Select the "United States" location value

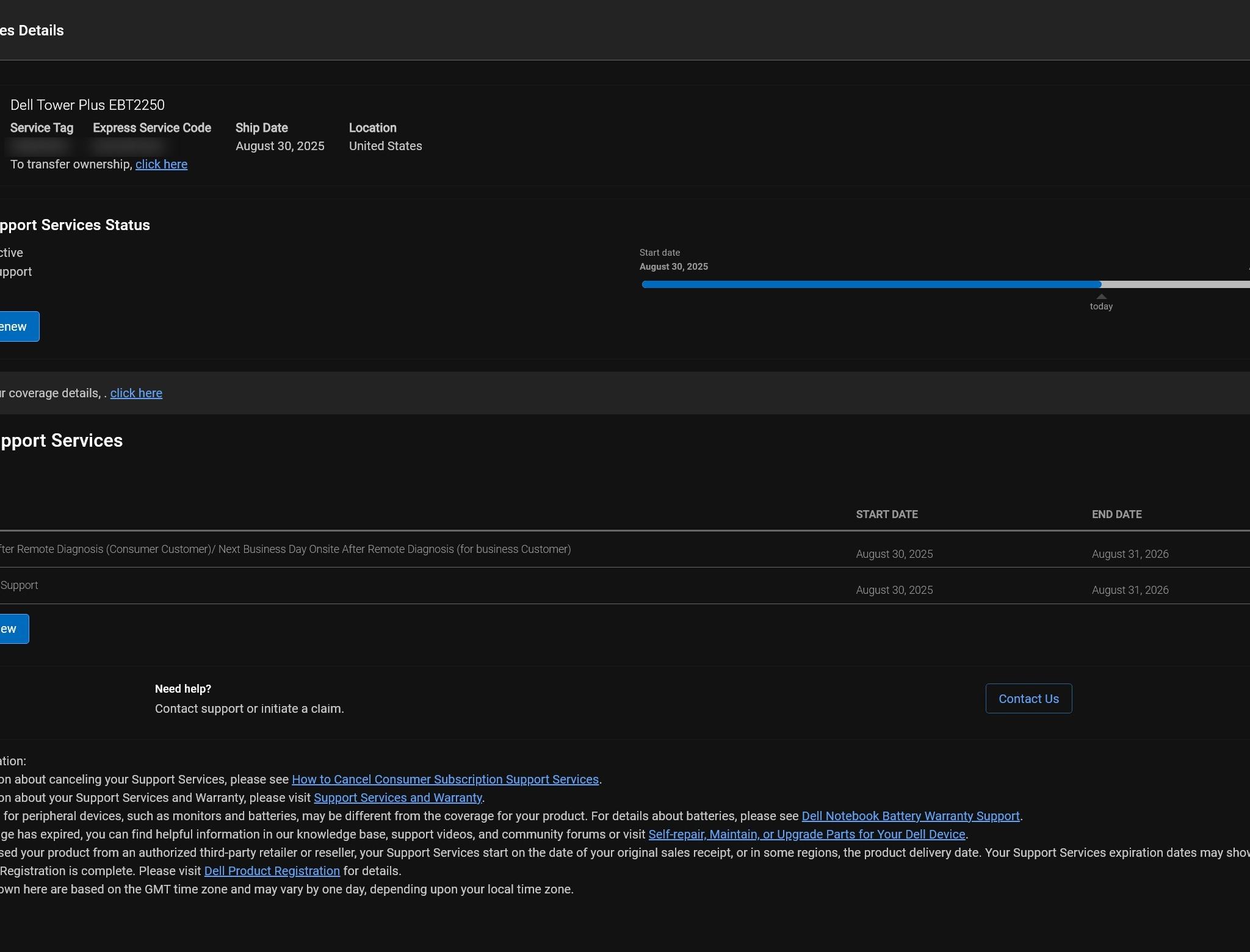(385, 146)
